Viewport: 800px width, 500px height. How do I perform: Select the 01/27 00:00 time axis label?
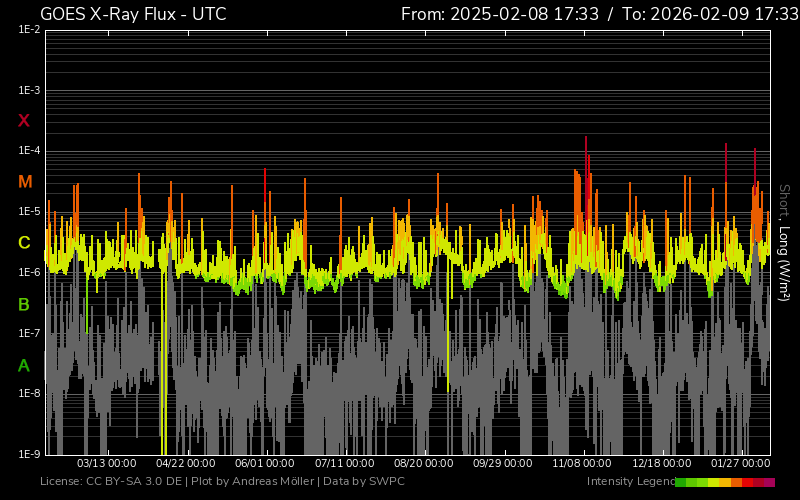(740, 464)
